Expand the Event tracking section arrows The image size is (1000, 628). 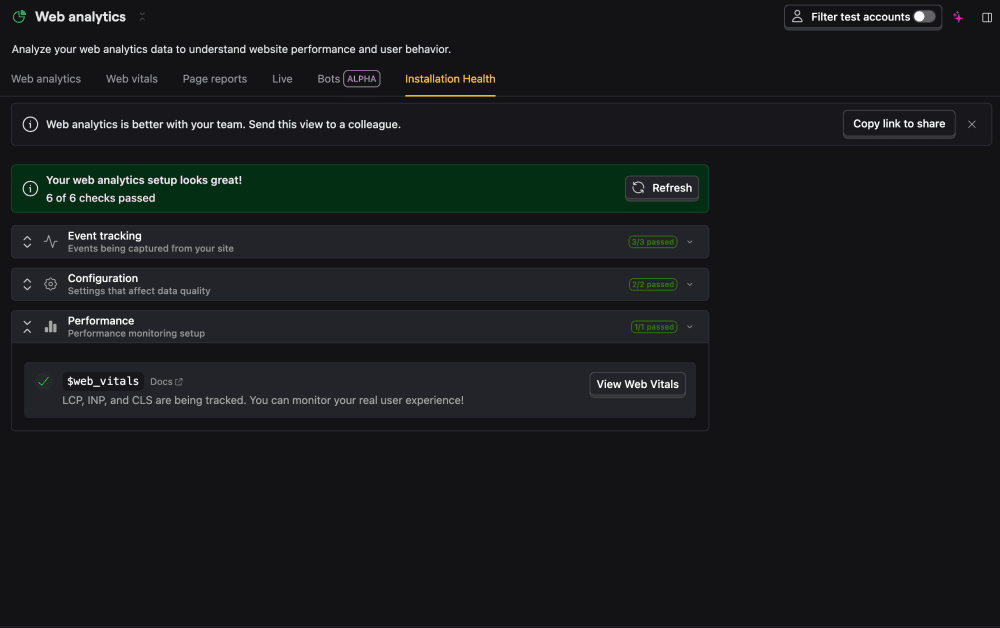(x=27, y=242)
